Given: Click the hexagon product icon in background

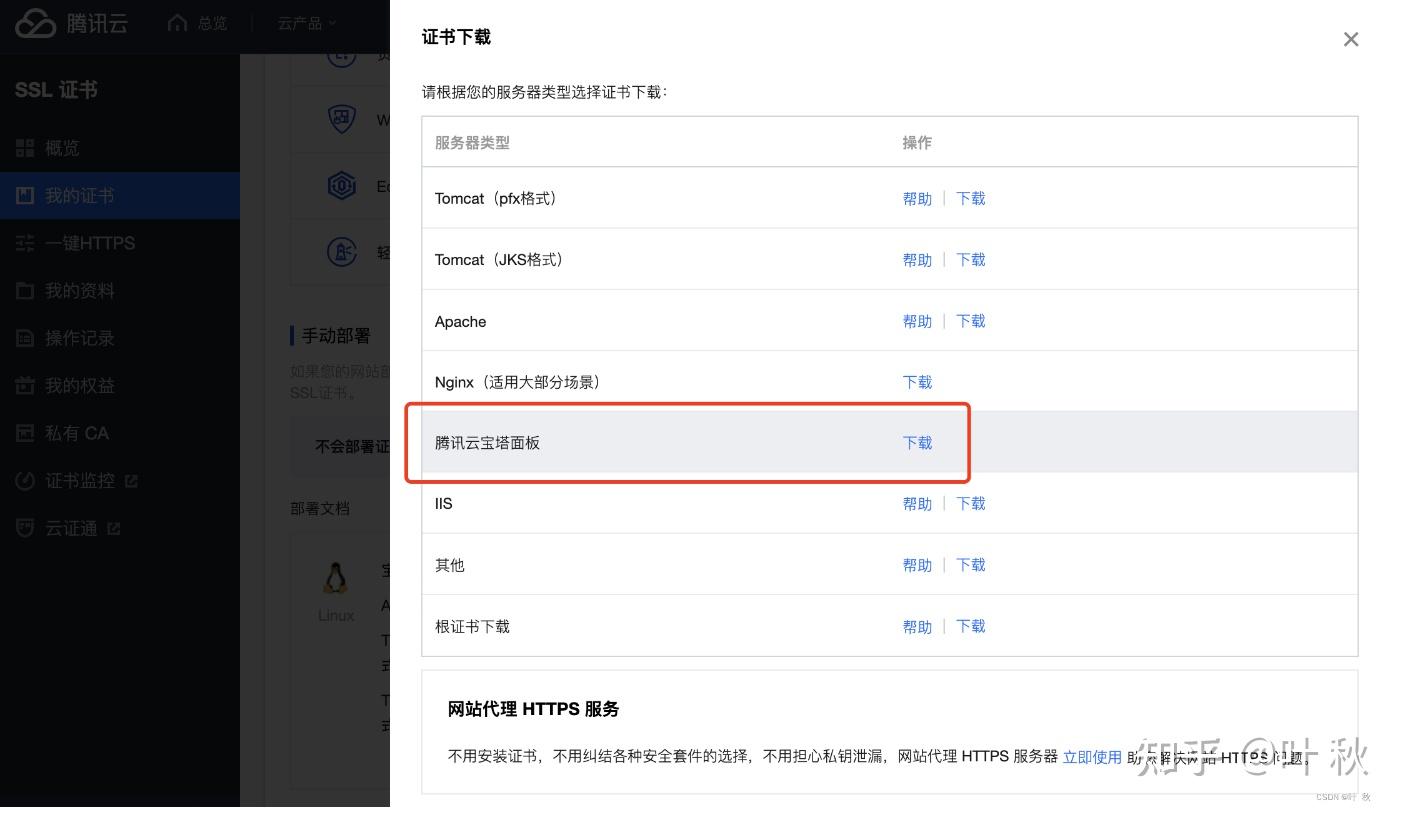Looking at the screenshot, I should point(342,186).
